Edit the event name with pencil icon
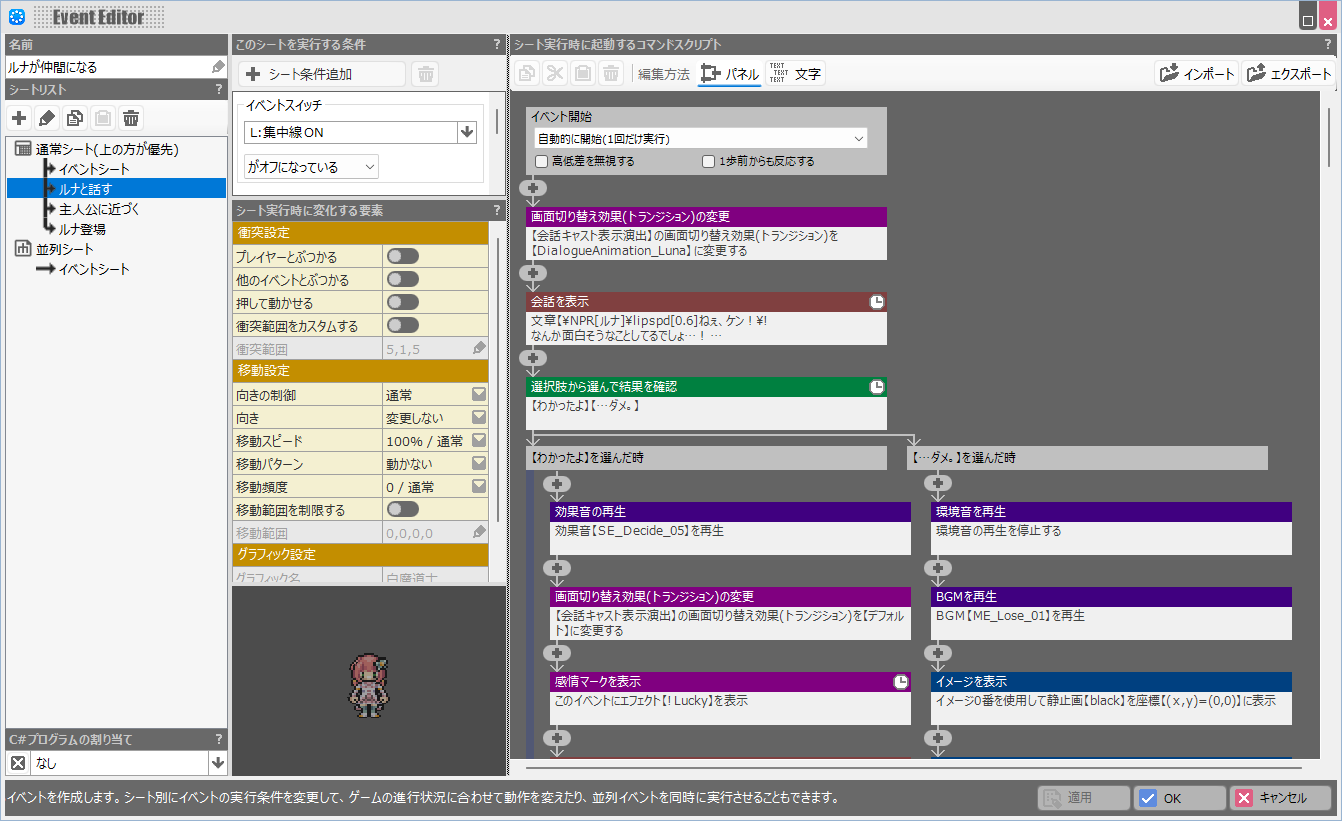1342x821 pixels. pyautogui.click(x=218, y=67)
